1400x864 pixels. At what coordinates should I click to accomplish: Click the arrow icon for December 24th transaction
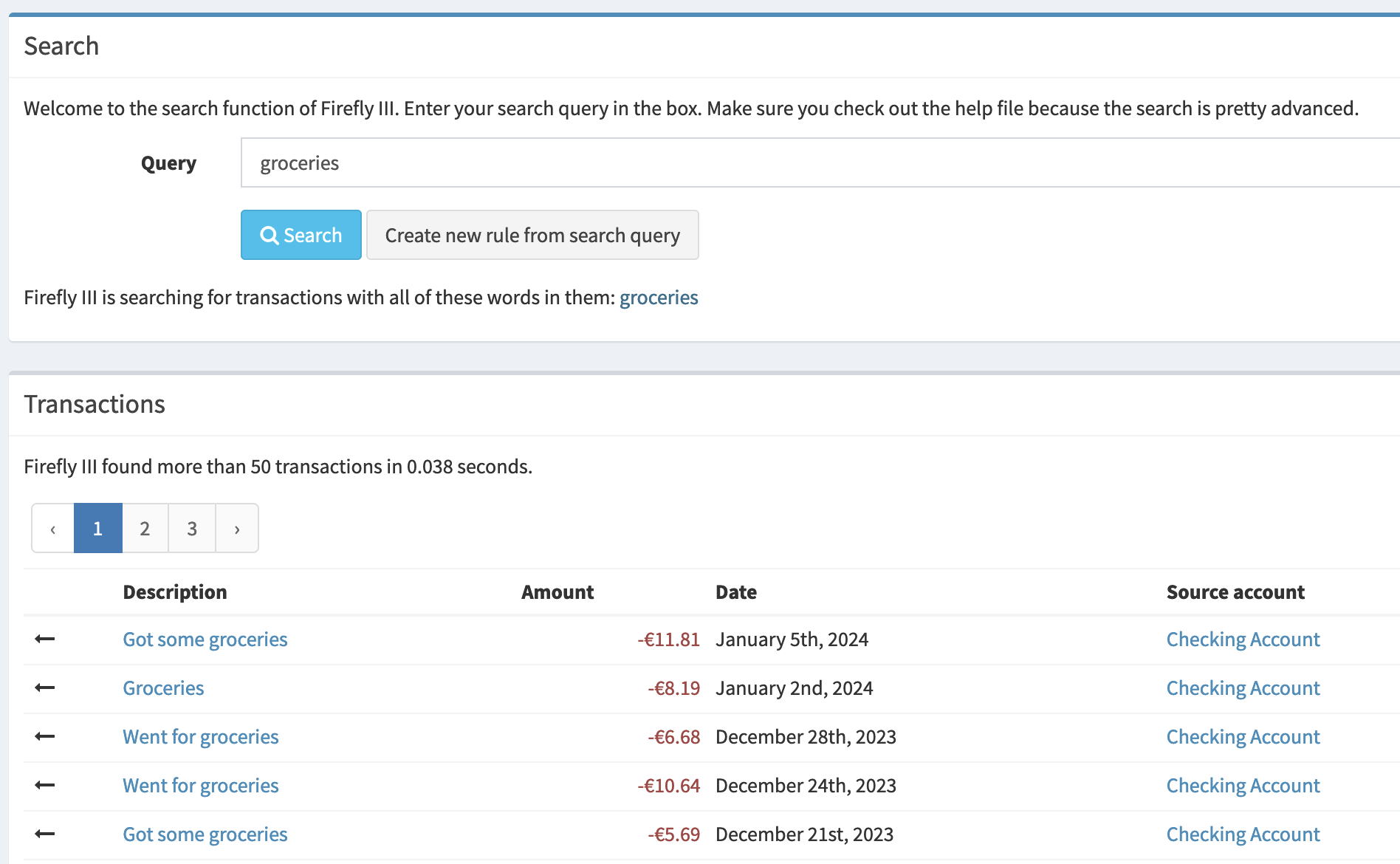click(45, 785)
